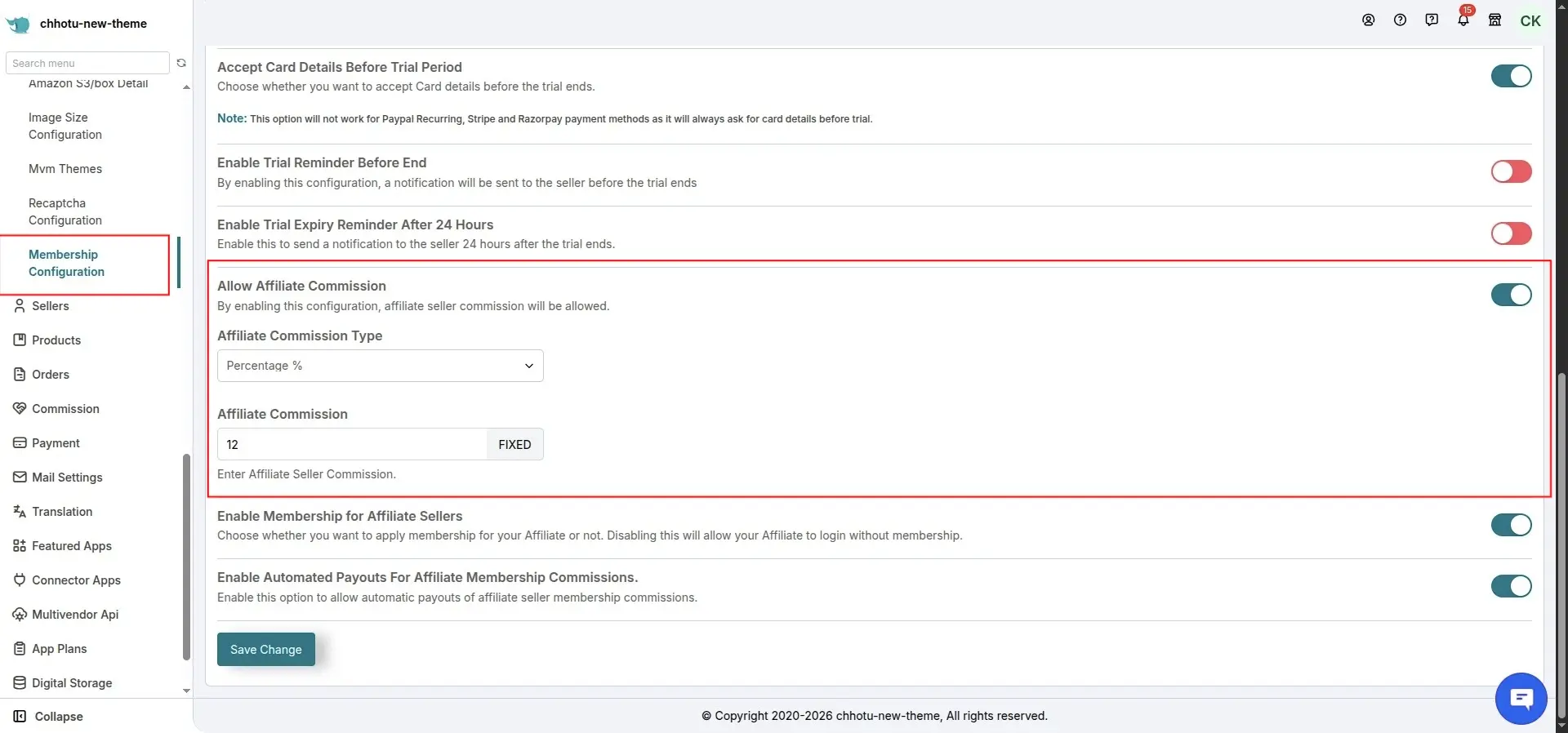Click the Commission handshake icon

[20, 409]
